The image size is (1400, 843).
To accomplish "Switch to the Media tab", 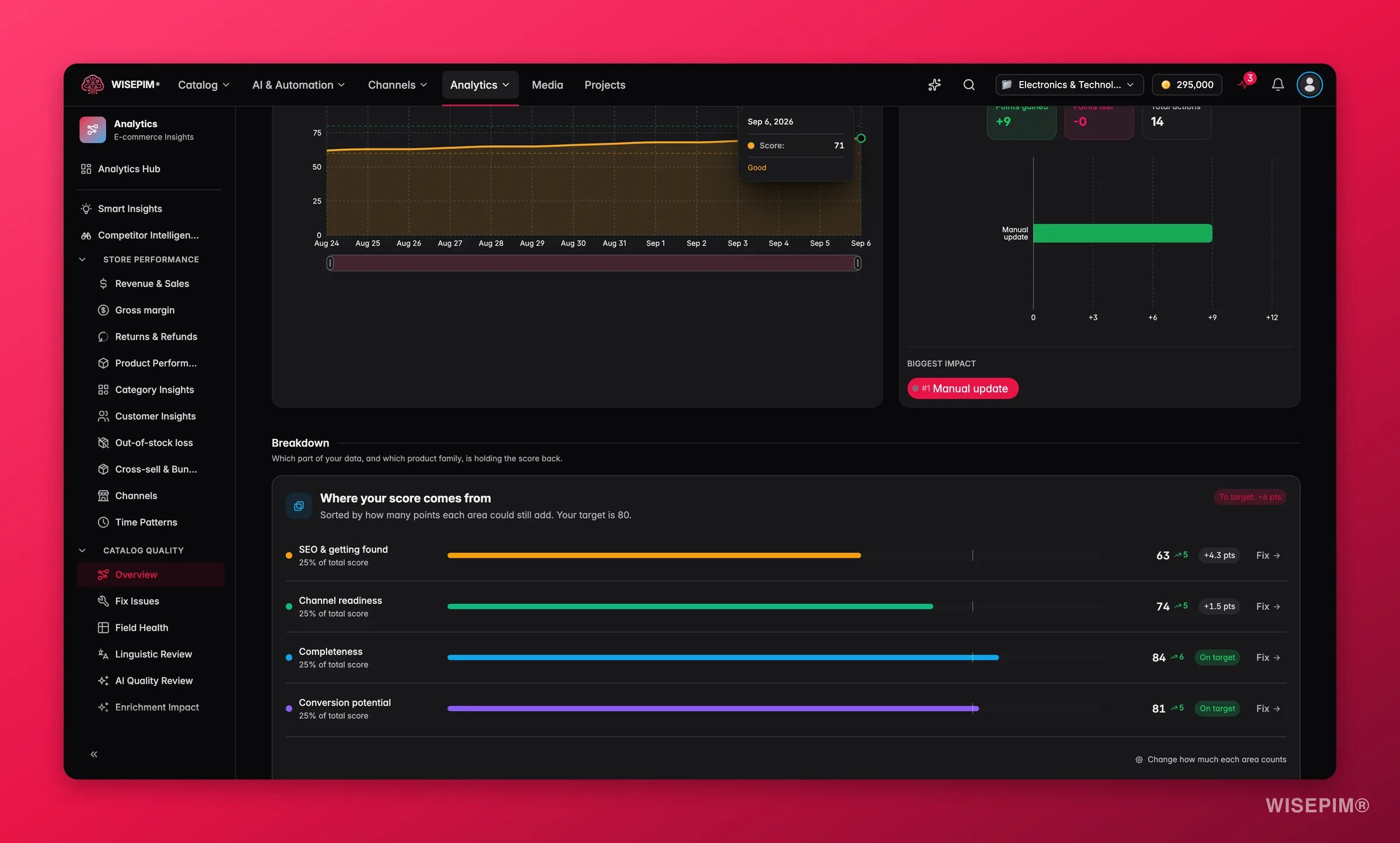I will (x=547, y=85).
